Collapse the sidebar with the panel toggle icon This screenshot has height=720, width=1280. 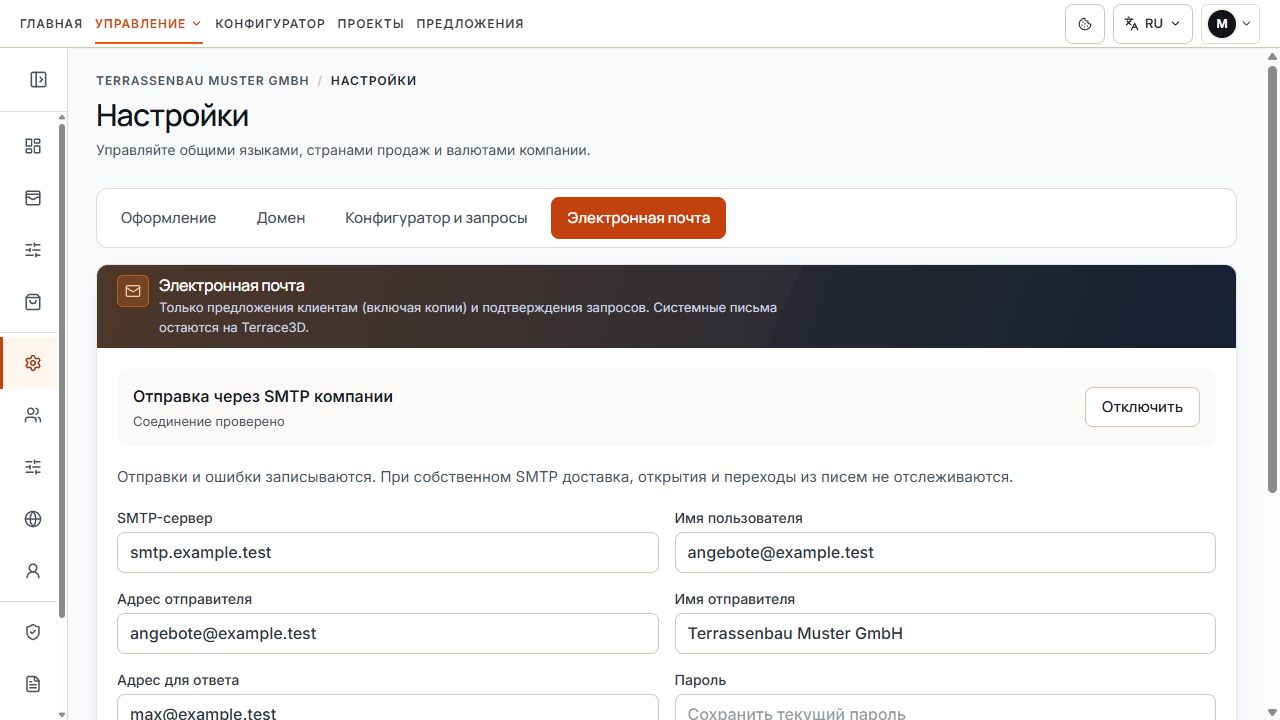pyautogui.click(x=38, y=80)
